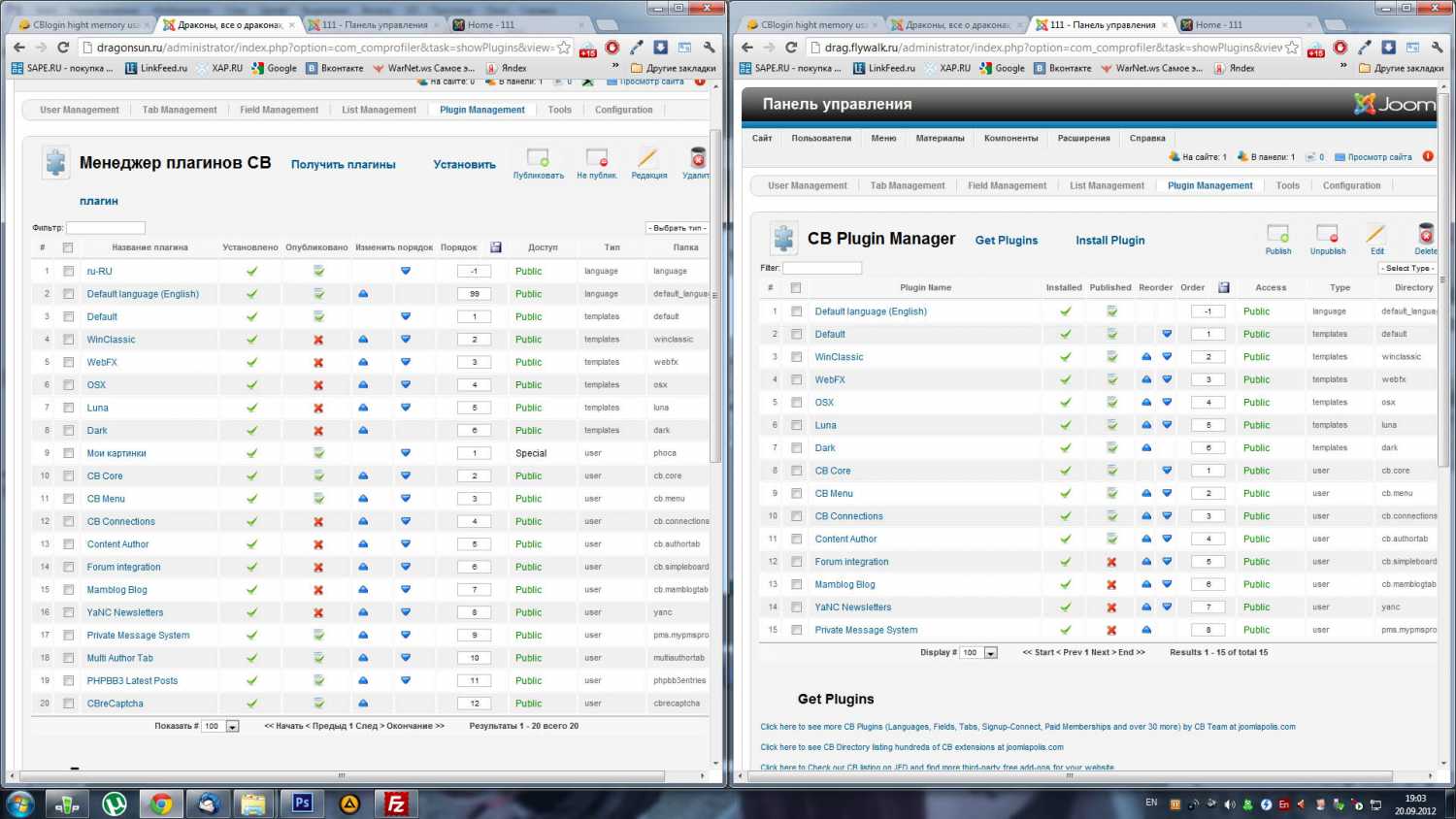Viewport: 1456px width, 819px height.
Task: Click save order disk icon in left window
Action: point(496,247)
